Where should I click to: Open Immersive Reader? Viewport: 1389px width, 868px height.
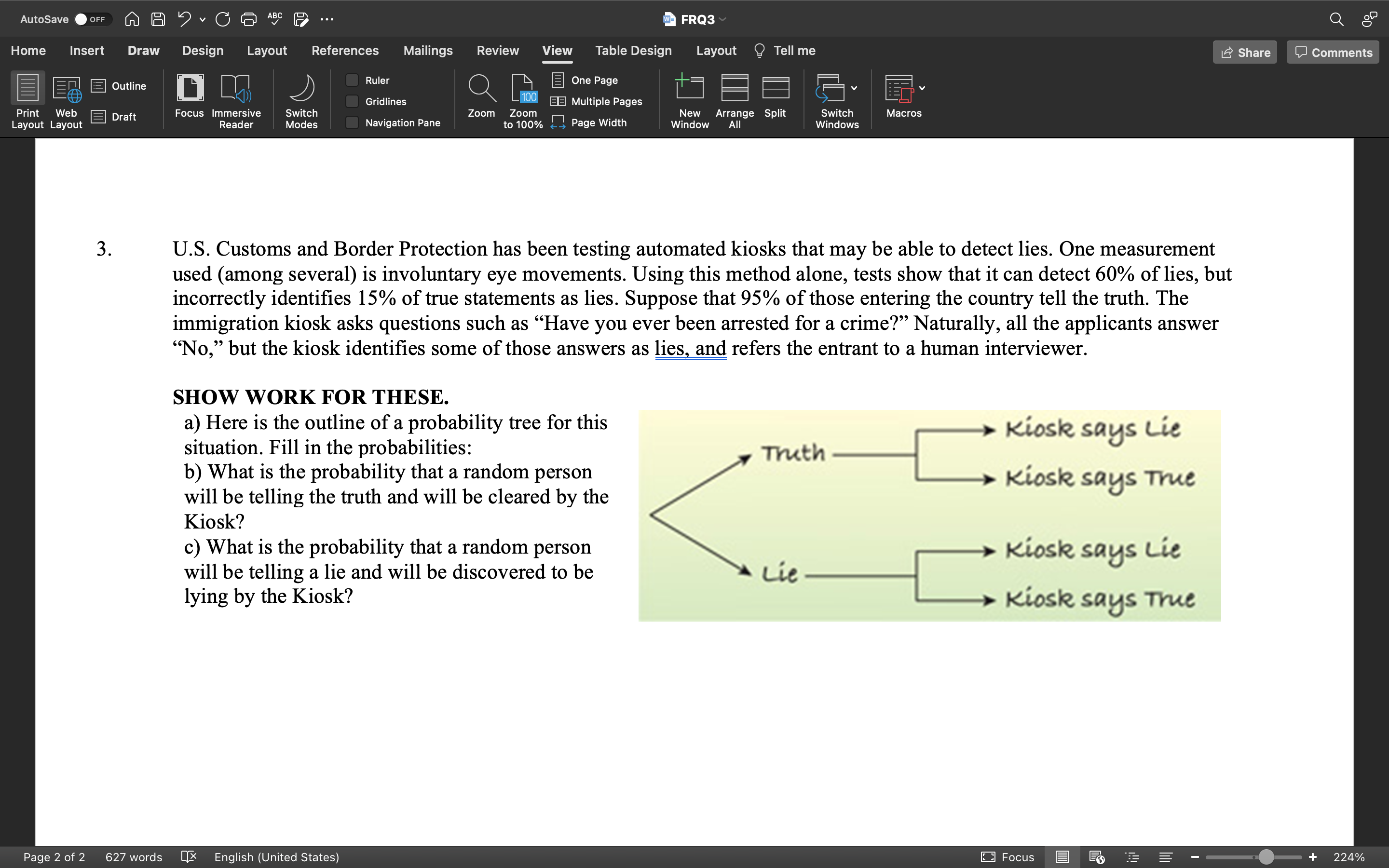click(x=236, y=100)
